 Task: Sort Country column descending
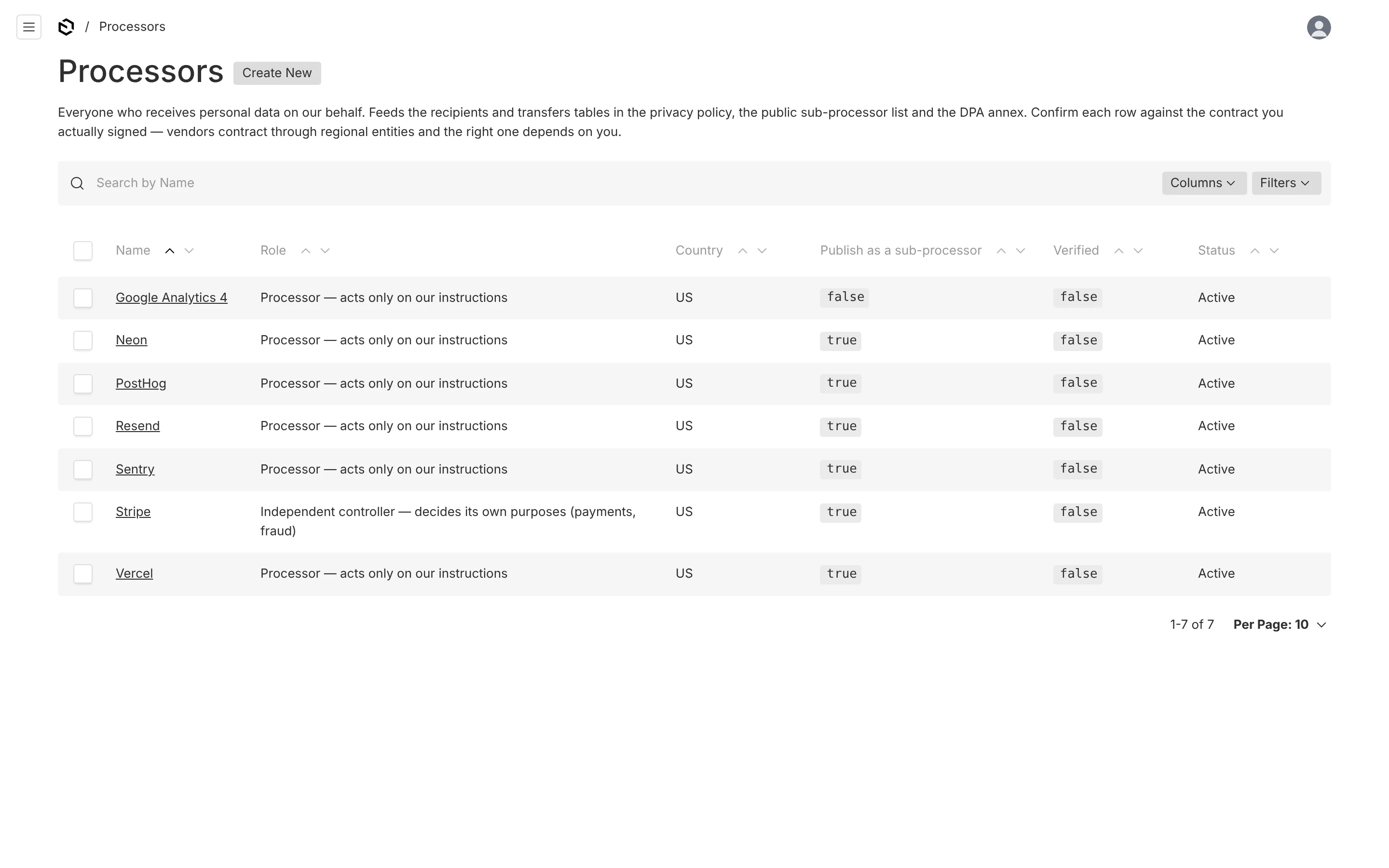(762, 251)
